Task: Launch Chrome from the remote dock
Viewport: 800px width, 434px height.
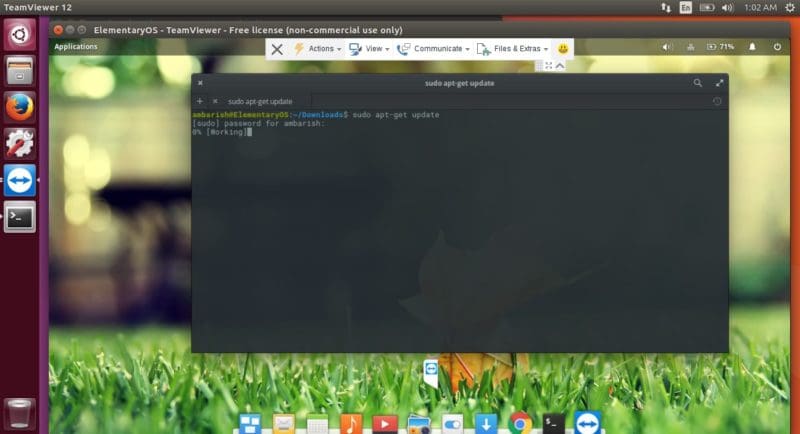Action: tap(520, 424)
